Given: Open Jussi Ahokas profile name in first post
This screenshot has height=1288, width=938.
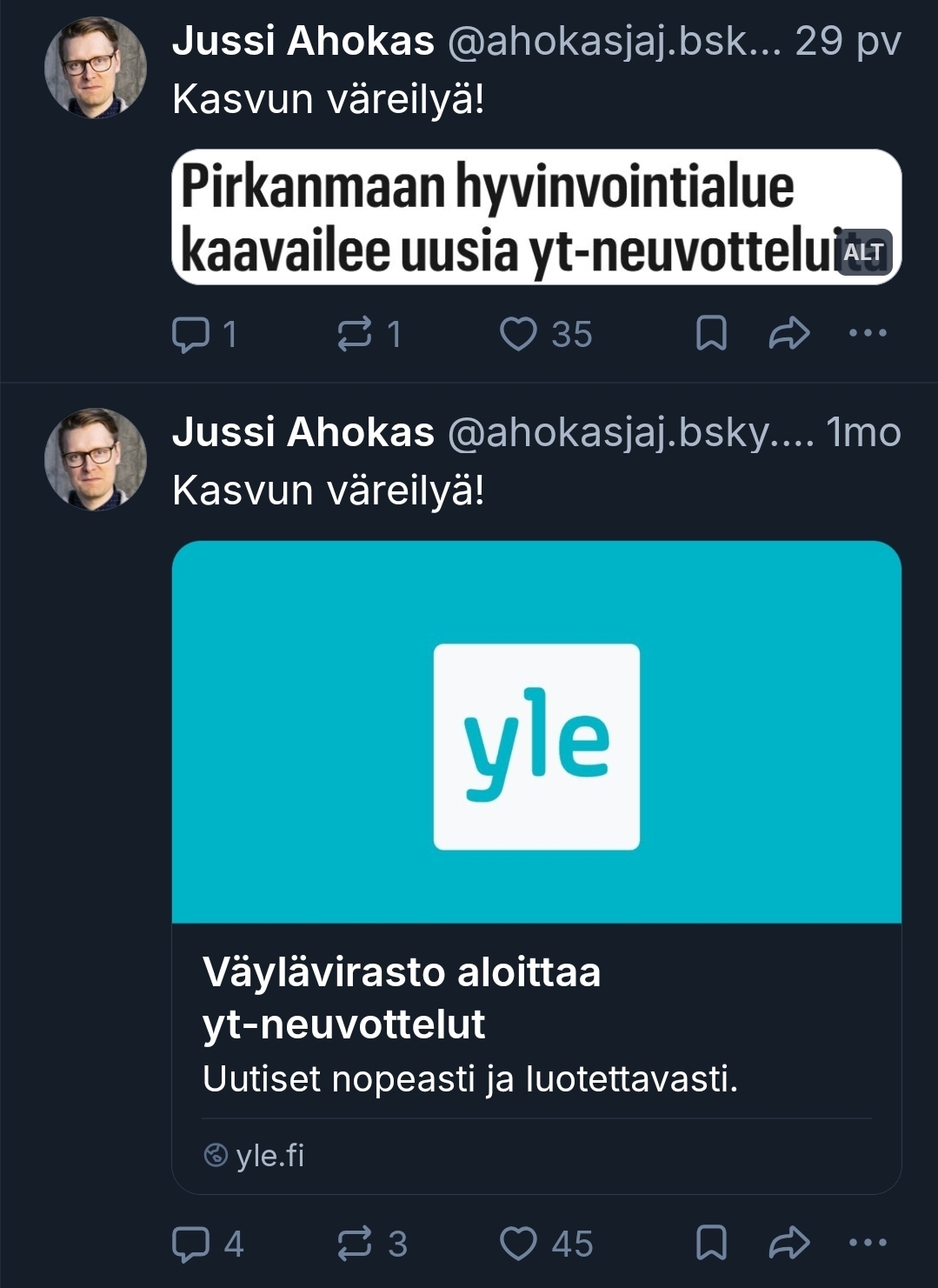Looking at the screenshot, I should click(303, 41).
